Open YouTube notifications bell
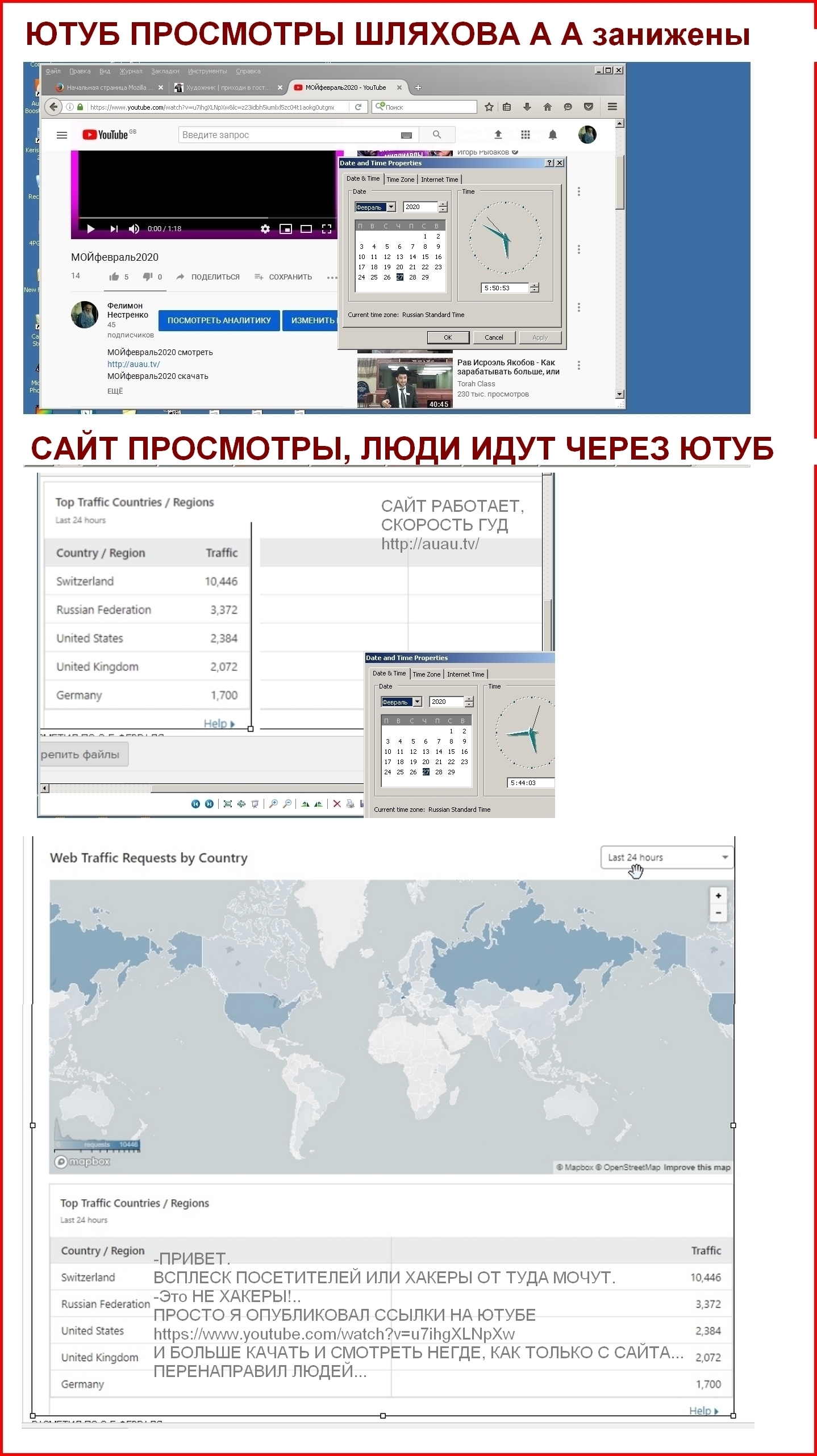The height and width of the screenshot is (1456, 817). tap(553, 135)
